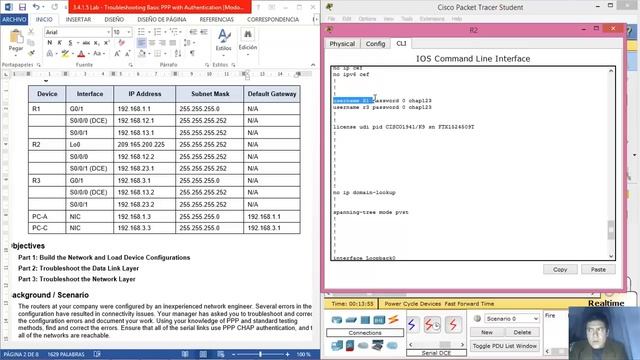Screen dimensions: 640x360
Task: Open the Scenario 0 dropdown
Action: pyautogui.click(x=512, y=318)
